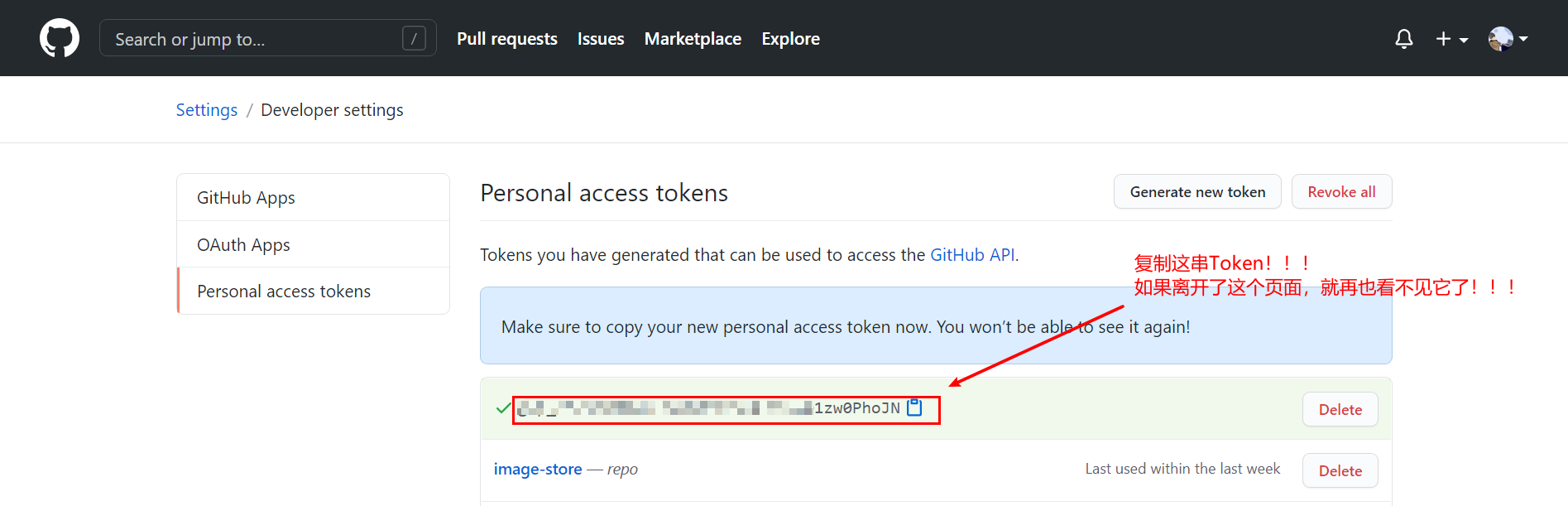Open the GitHub Octocat home logo
The height and width of the screenshot is (506, 1568).
tap(60, 38)
